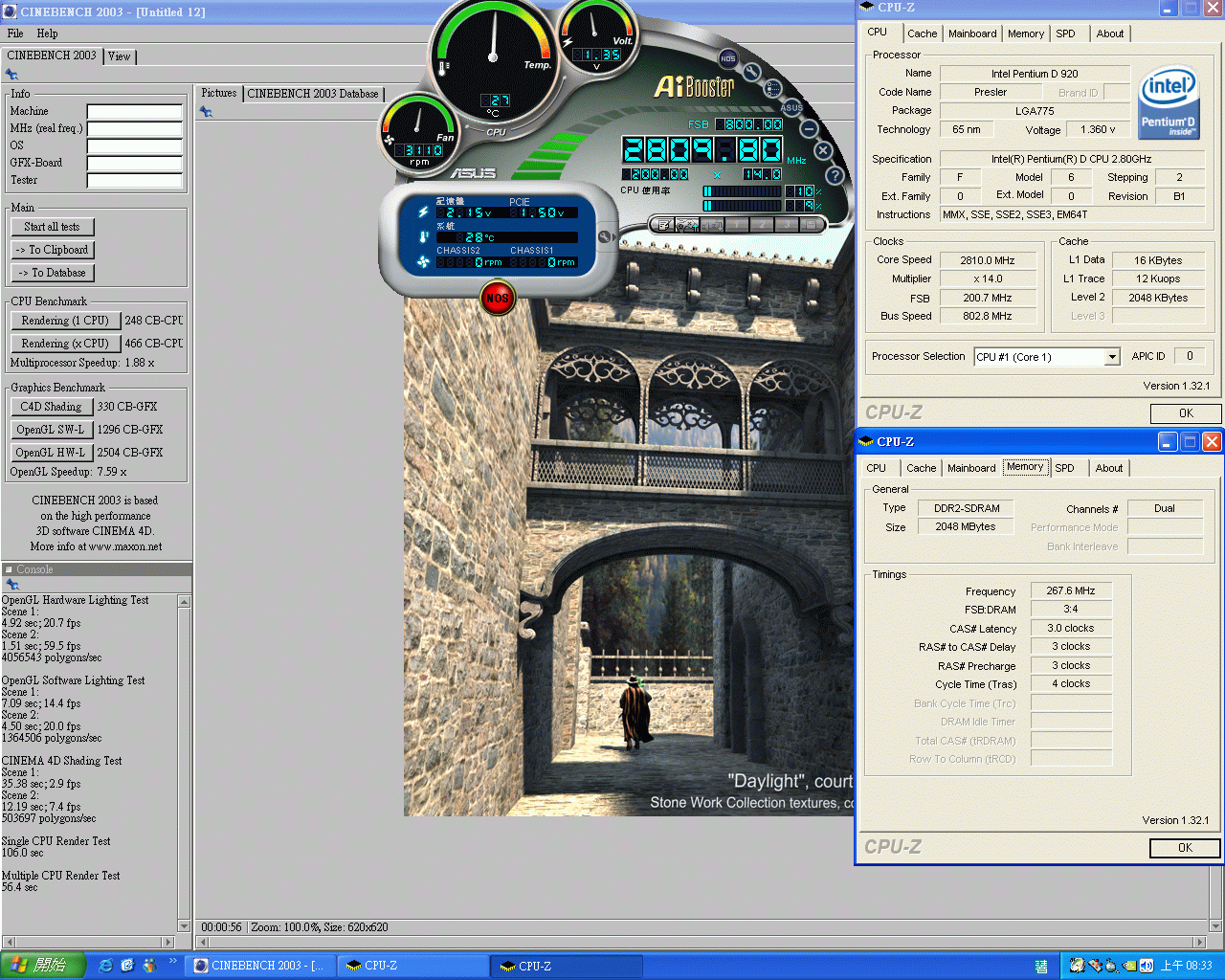Image resolution: width=1225 pixels, height=980 pixels.
Task: Click OK in CPU-Z processor window
Action: pos(1186,413)
